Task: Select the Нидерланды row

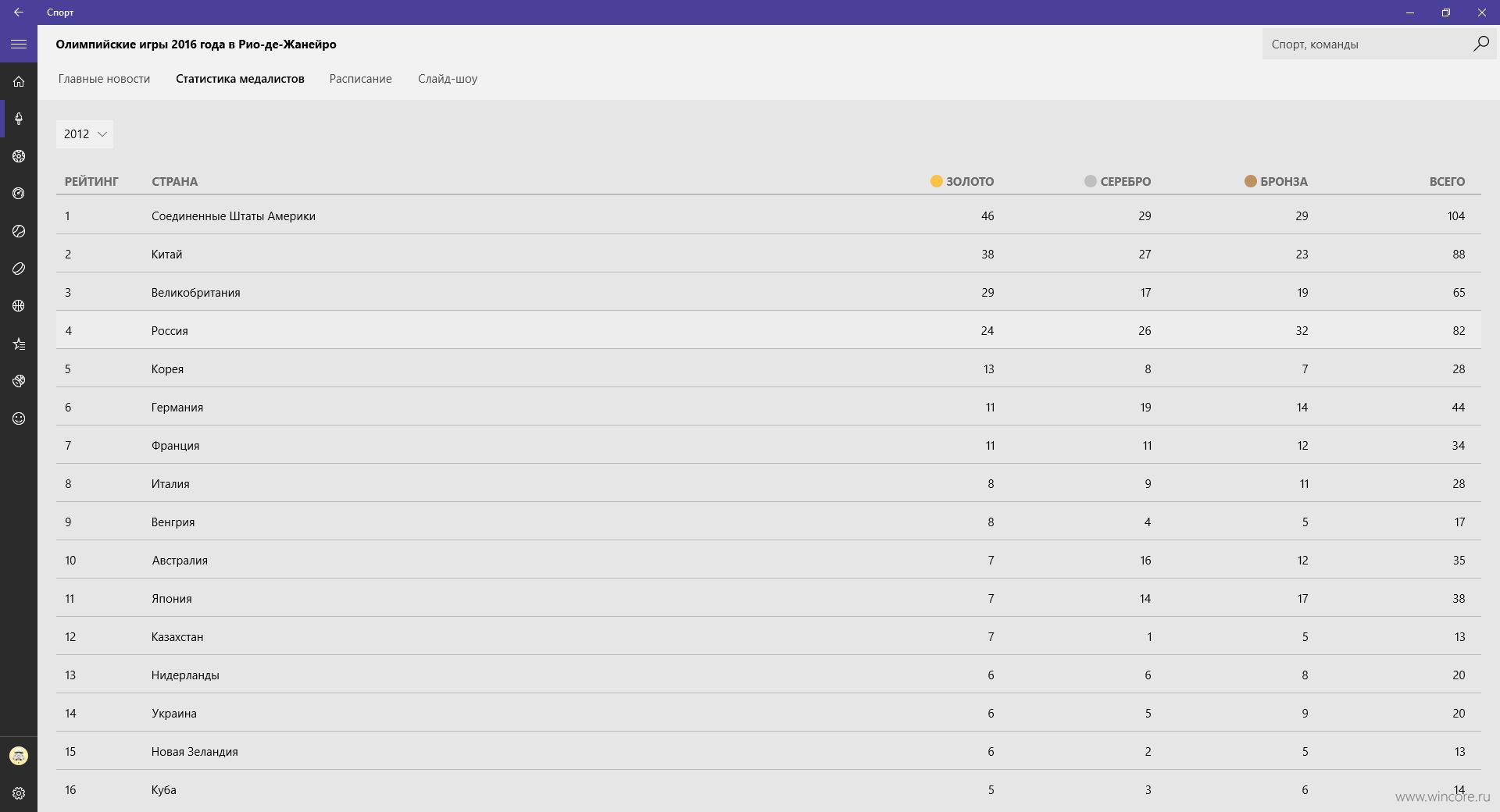Action: pos(769,675)
